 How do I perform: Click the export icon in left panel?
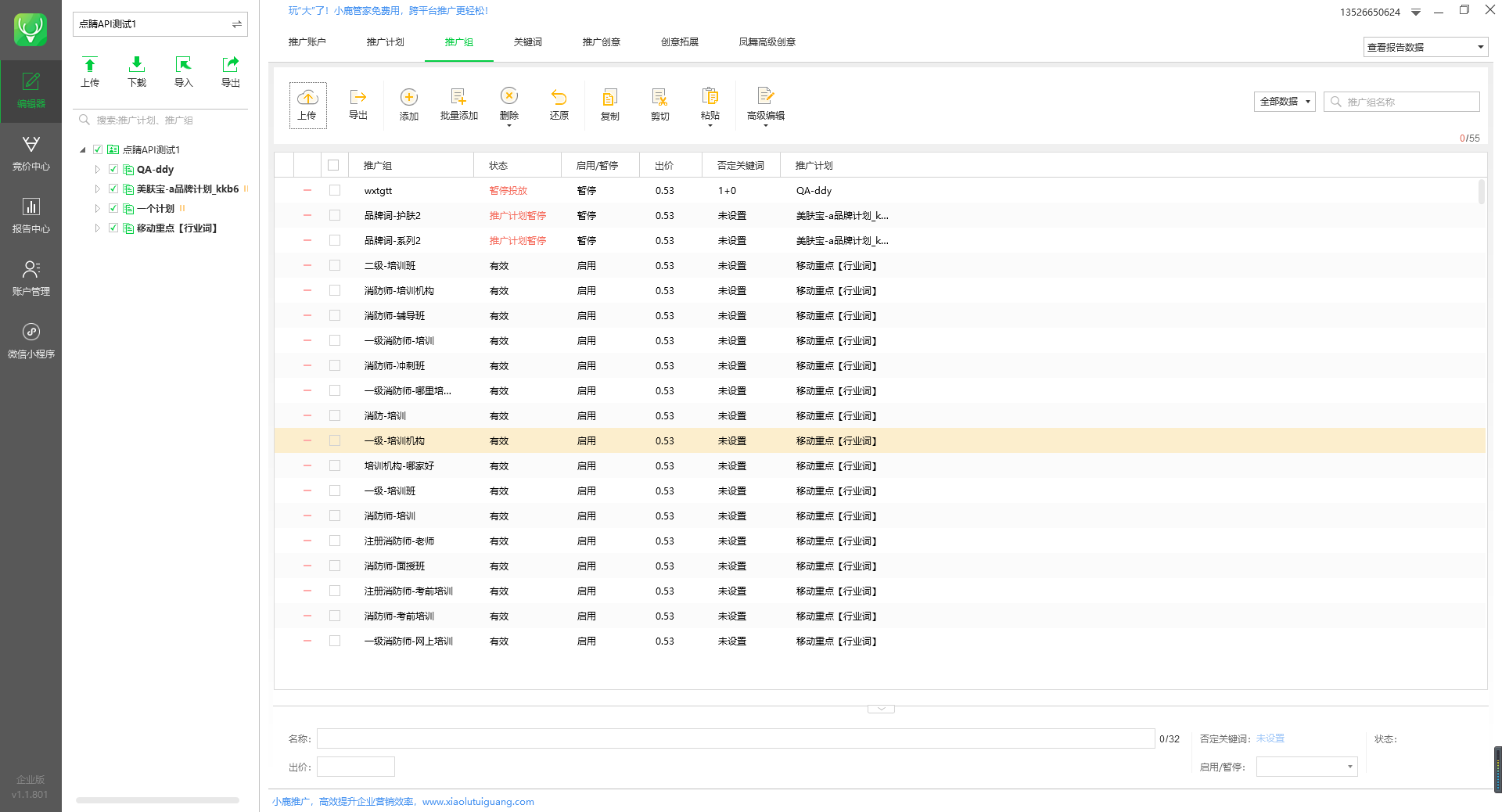tap(231, 65)
